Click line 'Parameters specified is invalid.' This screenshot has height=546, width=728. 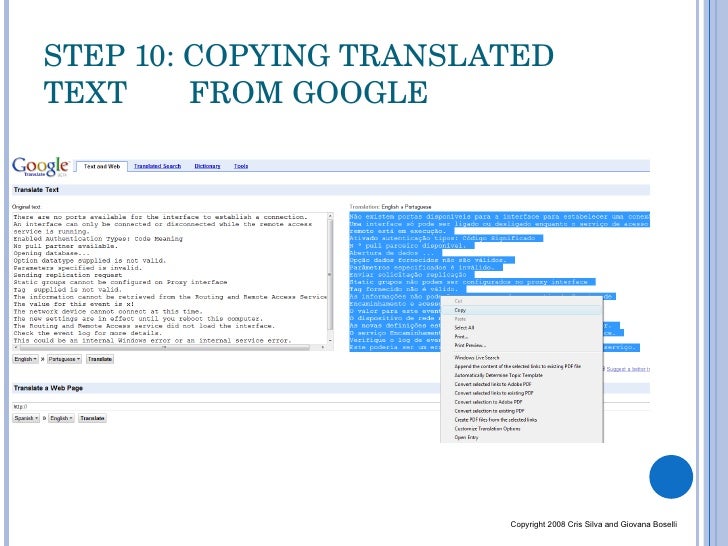pyautogui.click(x=78, y=268)
